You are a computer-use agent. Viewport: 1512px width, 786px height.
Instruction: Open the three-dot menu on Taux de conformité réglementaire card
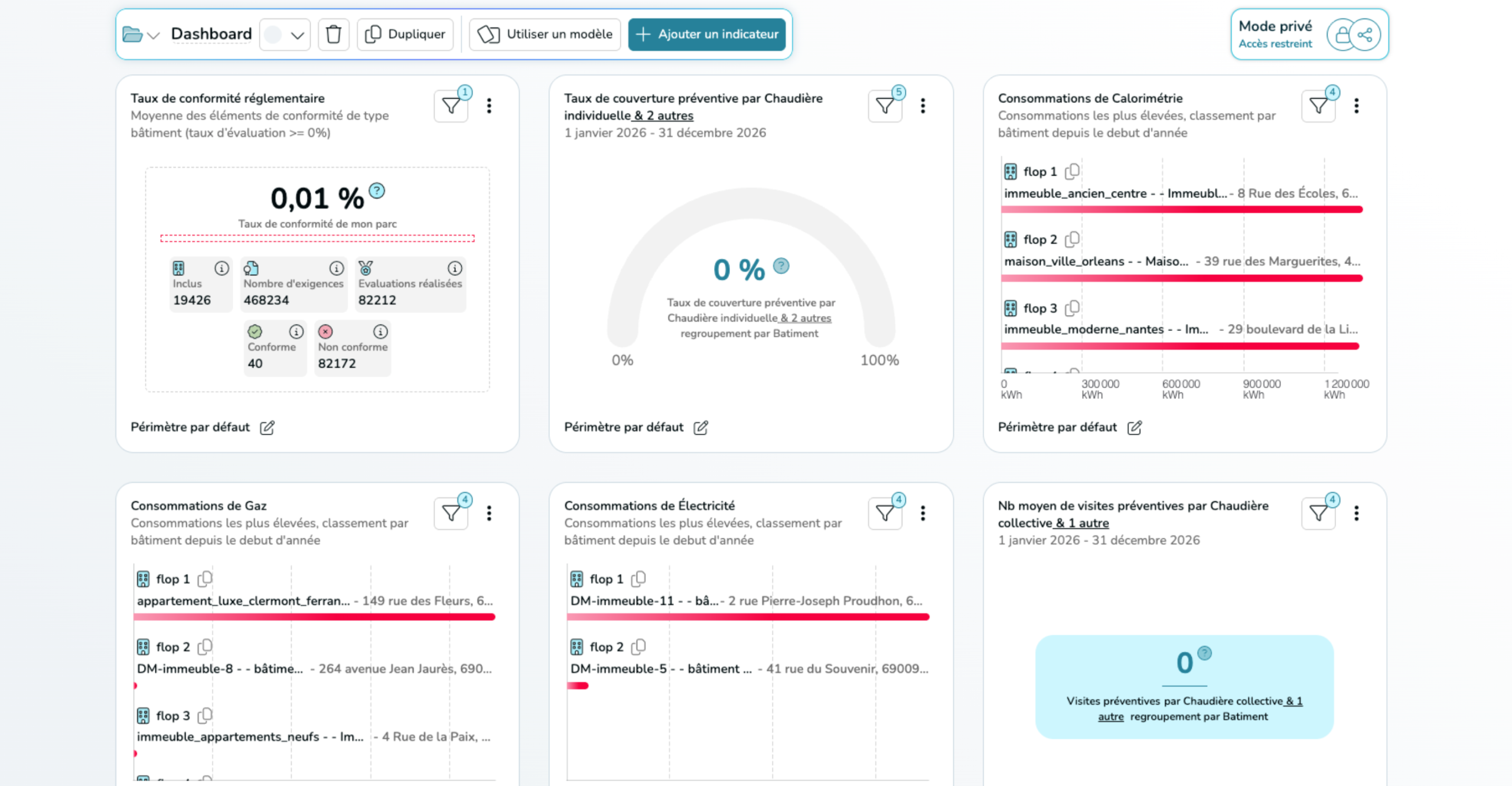click(x=489, y=106)
